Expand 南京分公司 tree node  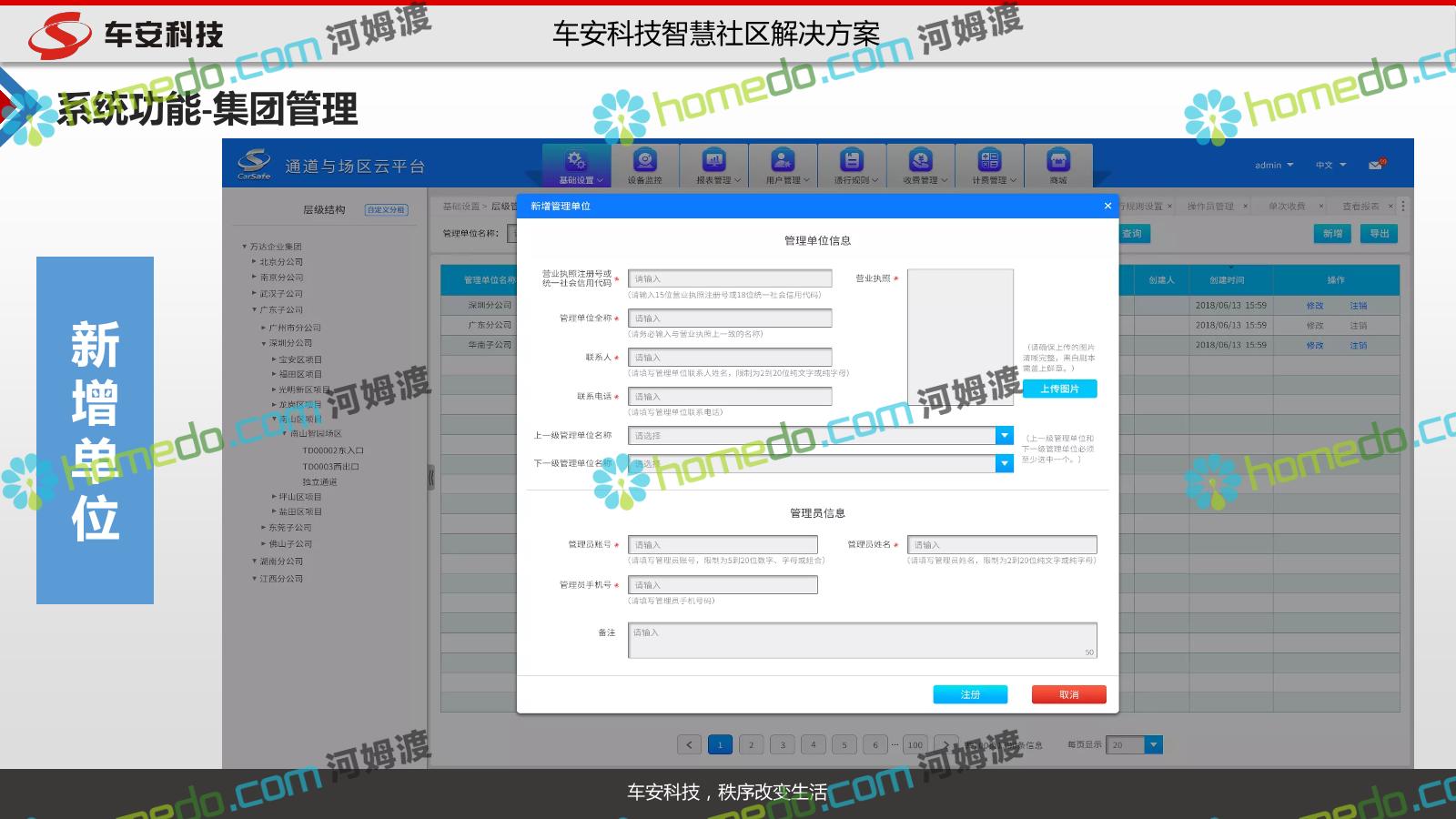pyautogui.click(x=254, y=278)
